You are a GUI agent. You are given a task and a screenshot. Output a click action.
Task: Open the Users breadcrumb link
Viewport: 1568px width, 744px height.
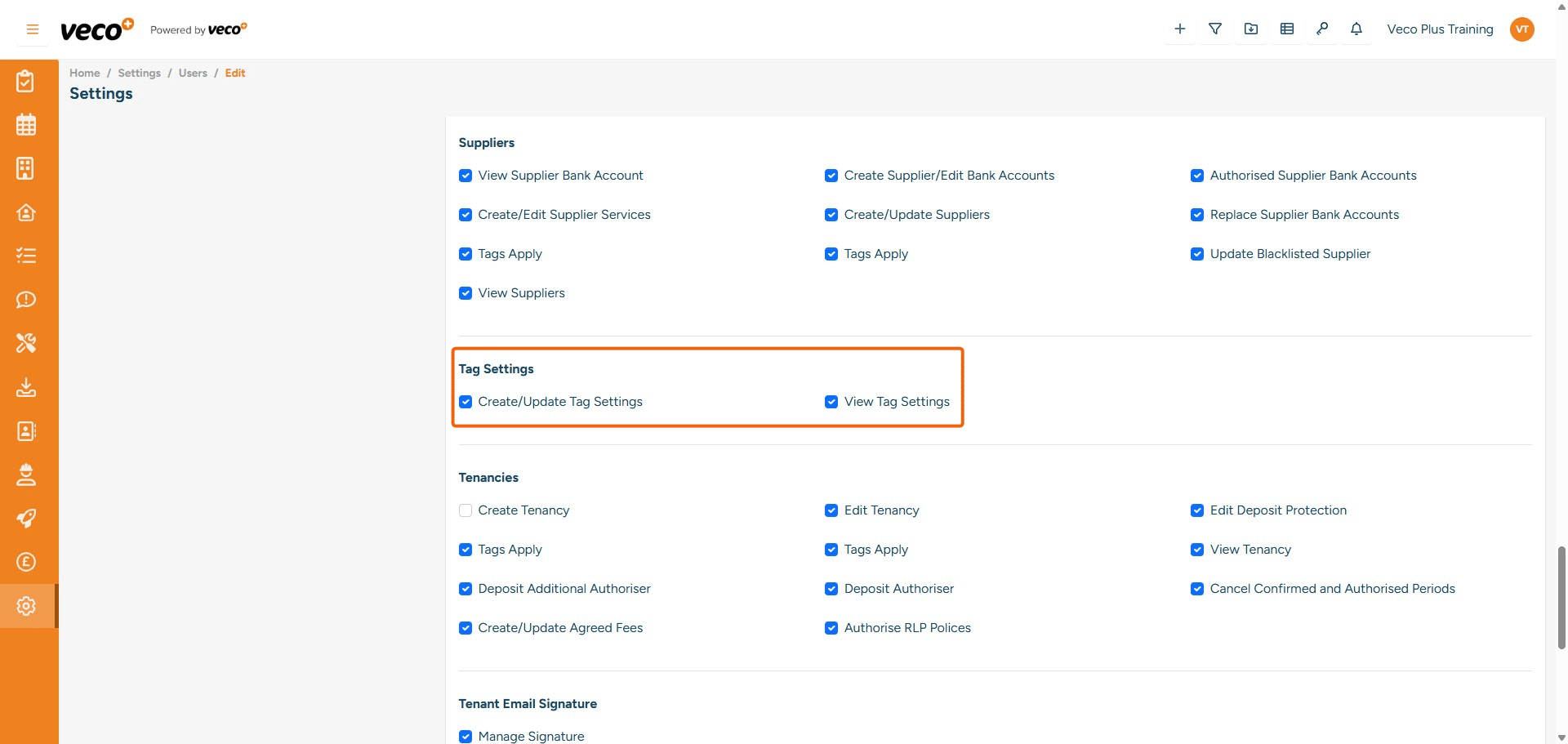pyautogui.click(x=193, y=73)
